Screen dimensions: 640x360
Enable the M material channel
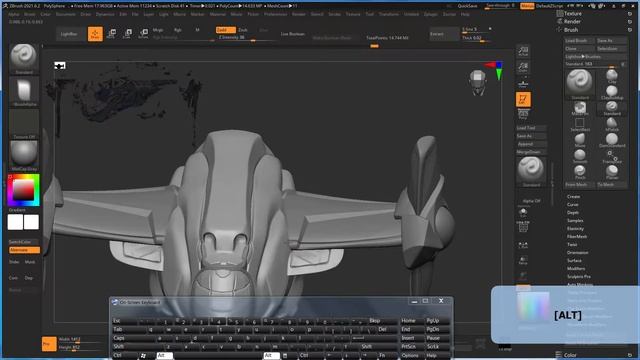[x=198, y=30]
